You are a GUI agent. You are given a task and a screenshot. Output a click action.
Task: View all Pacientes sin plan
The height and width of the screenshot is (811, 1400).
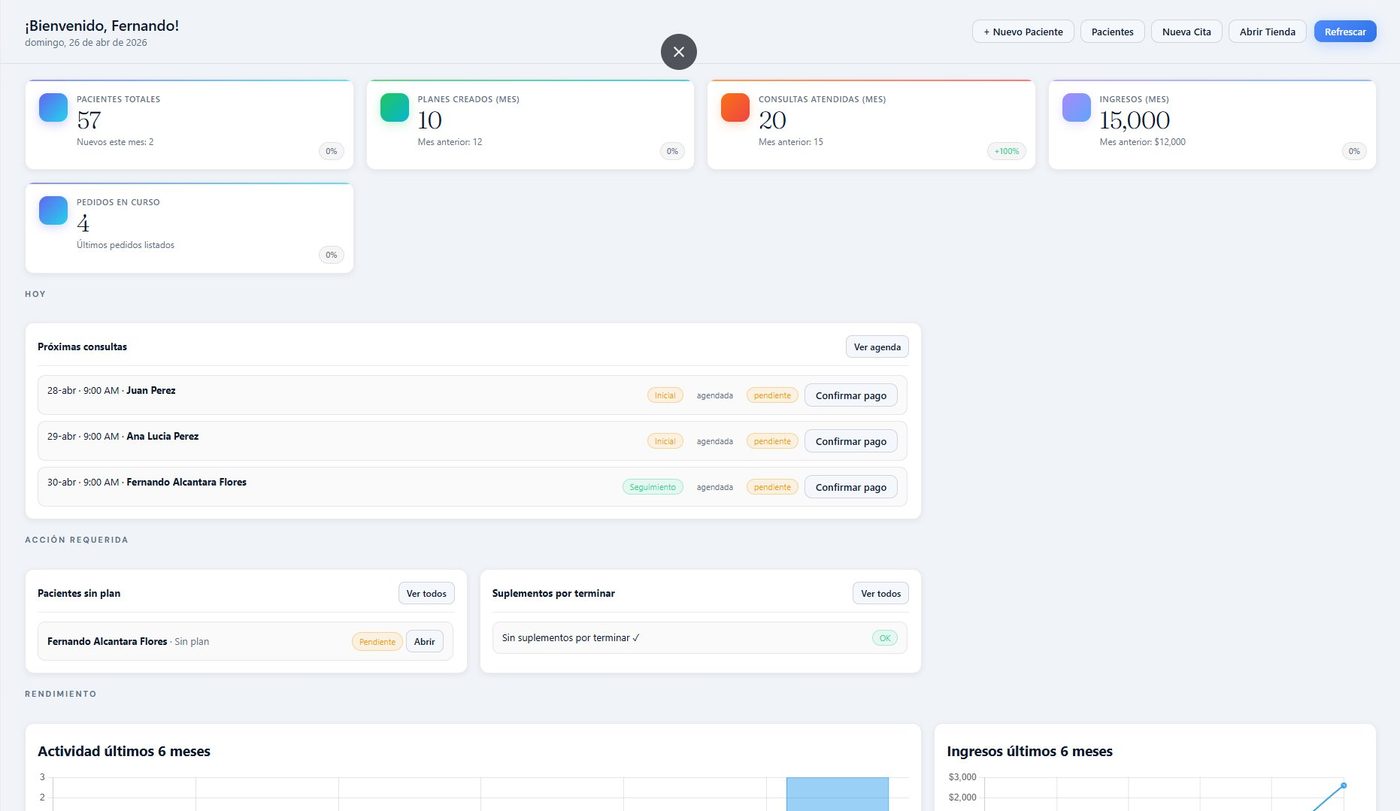(x=426, y=593)
